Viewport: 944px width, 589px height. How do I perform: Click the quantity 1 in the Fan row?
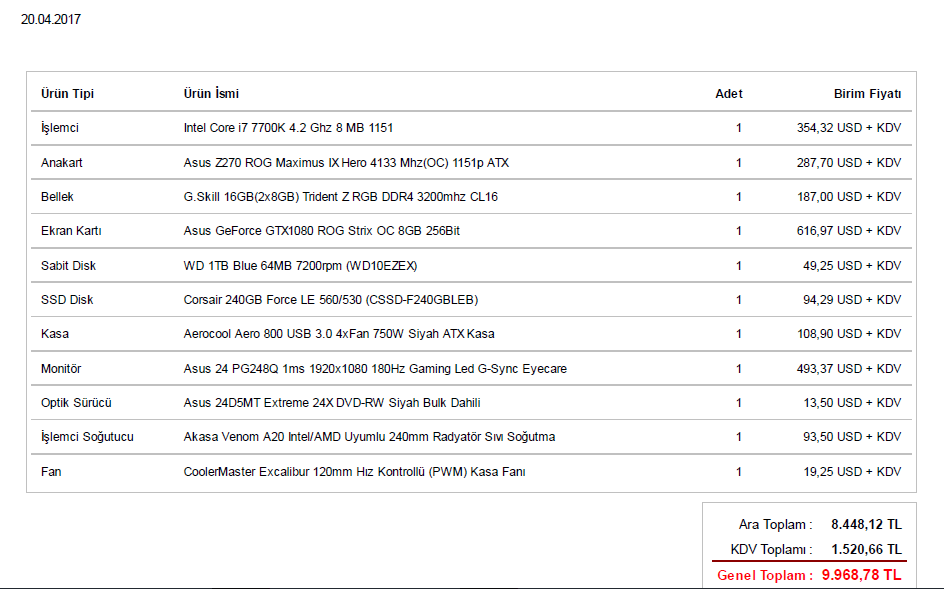pos(738,472)
